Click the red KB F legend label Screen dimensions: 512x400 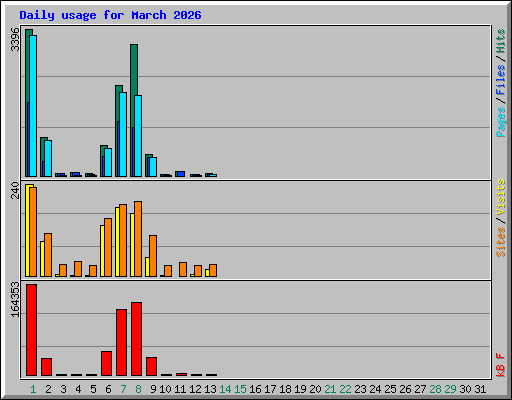(x=501, y=365)
